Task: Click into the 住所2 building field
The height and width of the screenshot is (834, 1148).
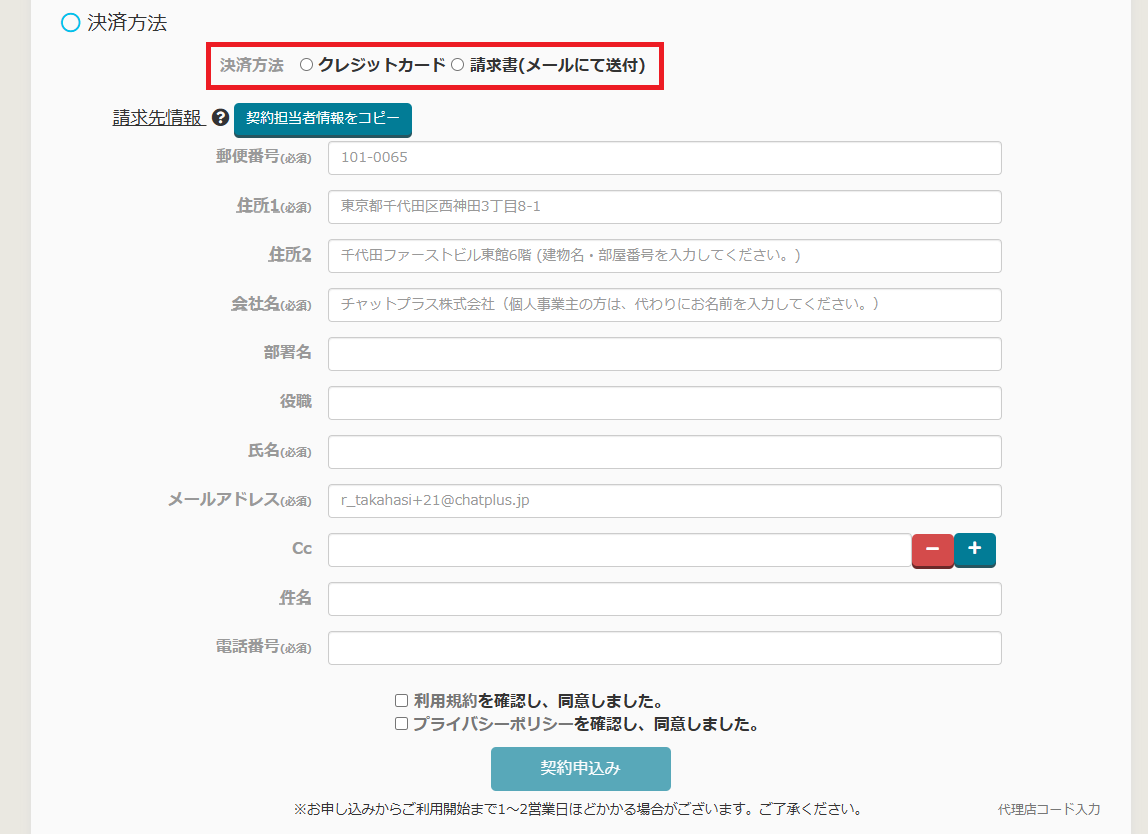Action: click(x=664, y=256)
